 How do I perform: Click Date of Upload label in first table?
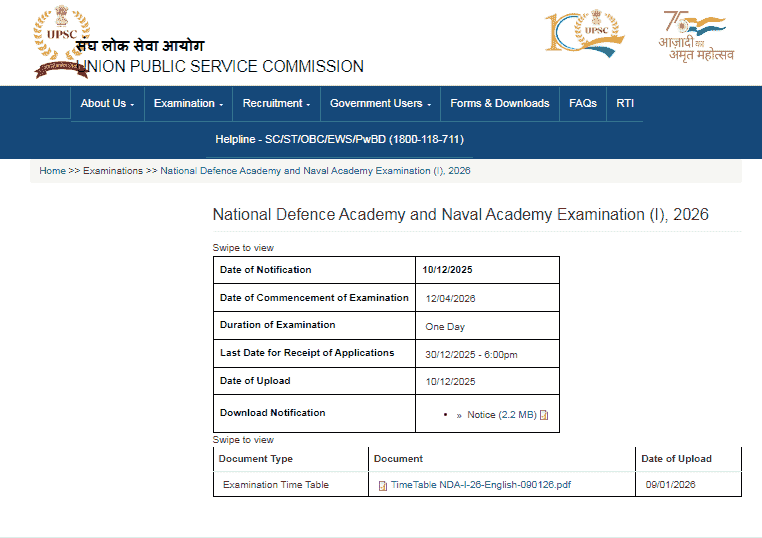255,381
